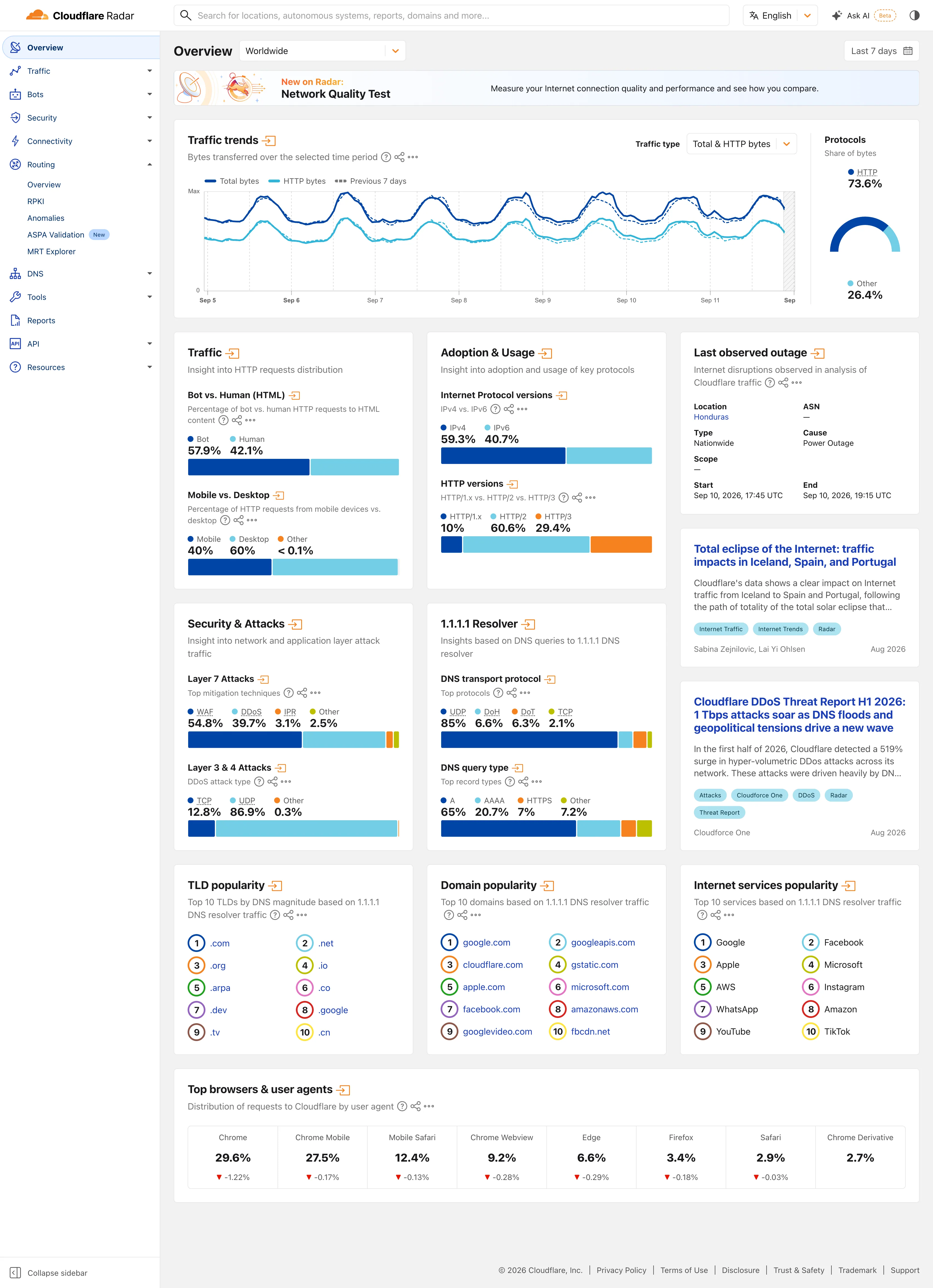Click help icon for Mobile vs. Desktop
This screenshot has height=1288, width=933.
click(225, 520)
